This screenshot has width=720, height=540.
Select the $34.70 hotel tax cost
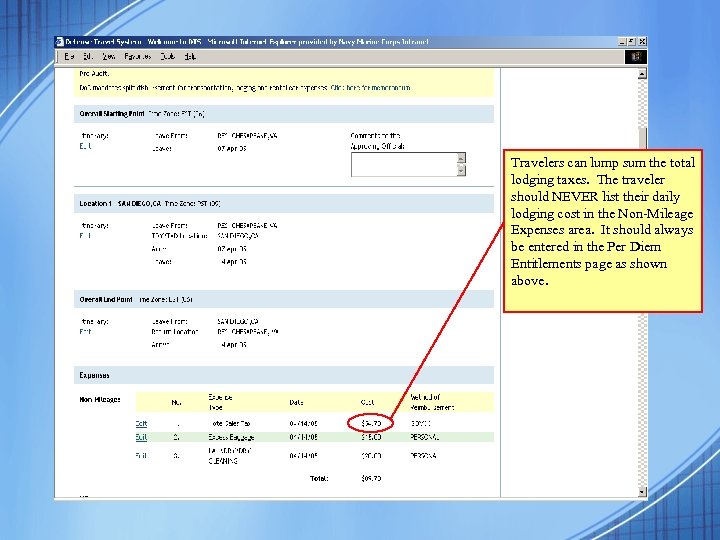click(x=371, y=423)
